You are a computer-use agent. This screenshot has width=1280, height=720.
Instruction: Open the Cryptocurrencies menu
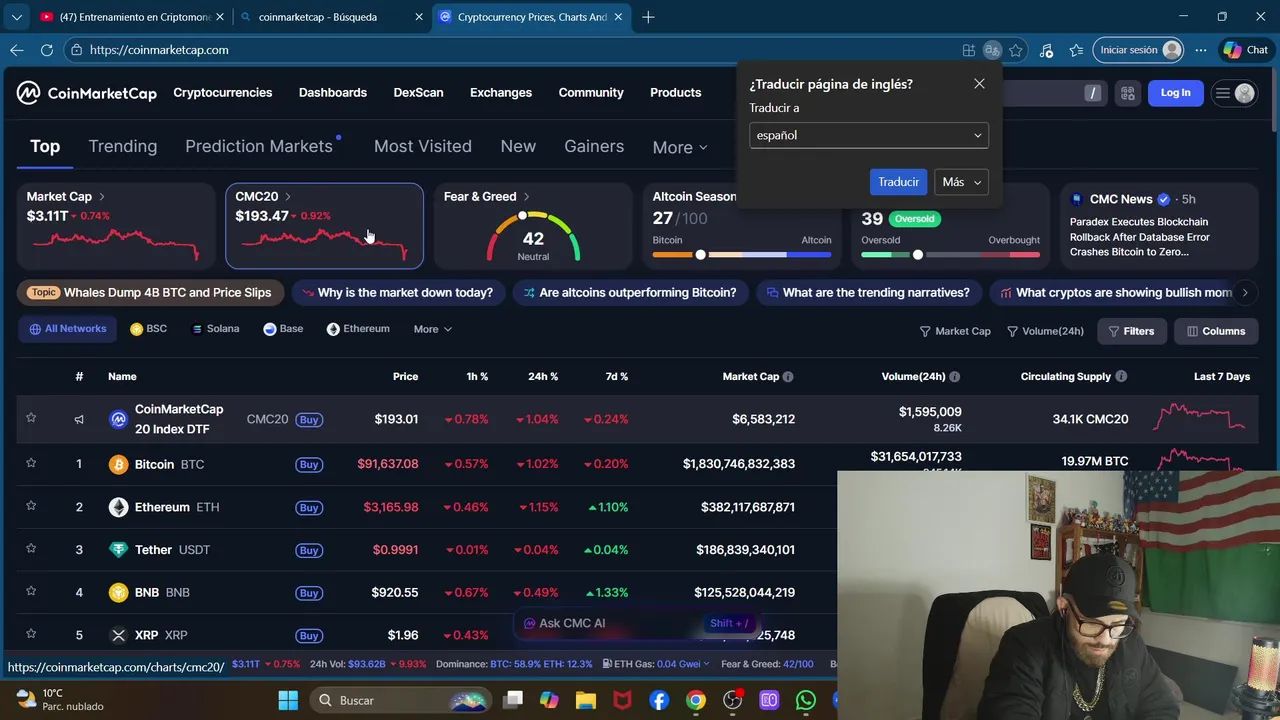[223, 92]
